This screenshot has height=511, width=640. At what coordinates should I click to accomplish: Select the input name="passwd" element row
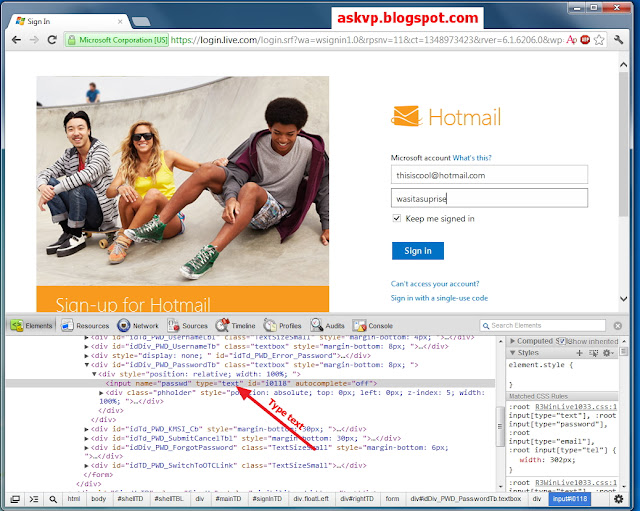pos(250,383)
